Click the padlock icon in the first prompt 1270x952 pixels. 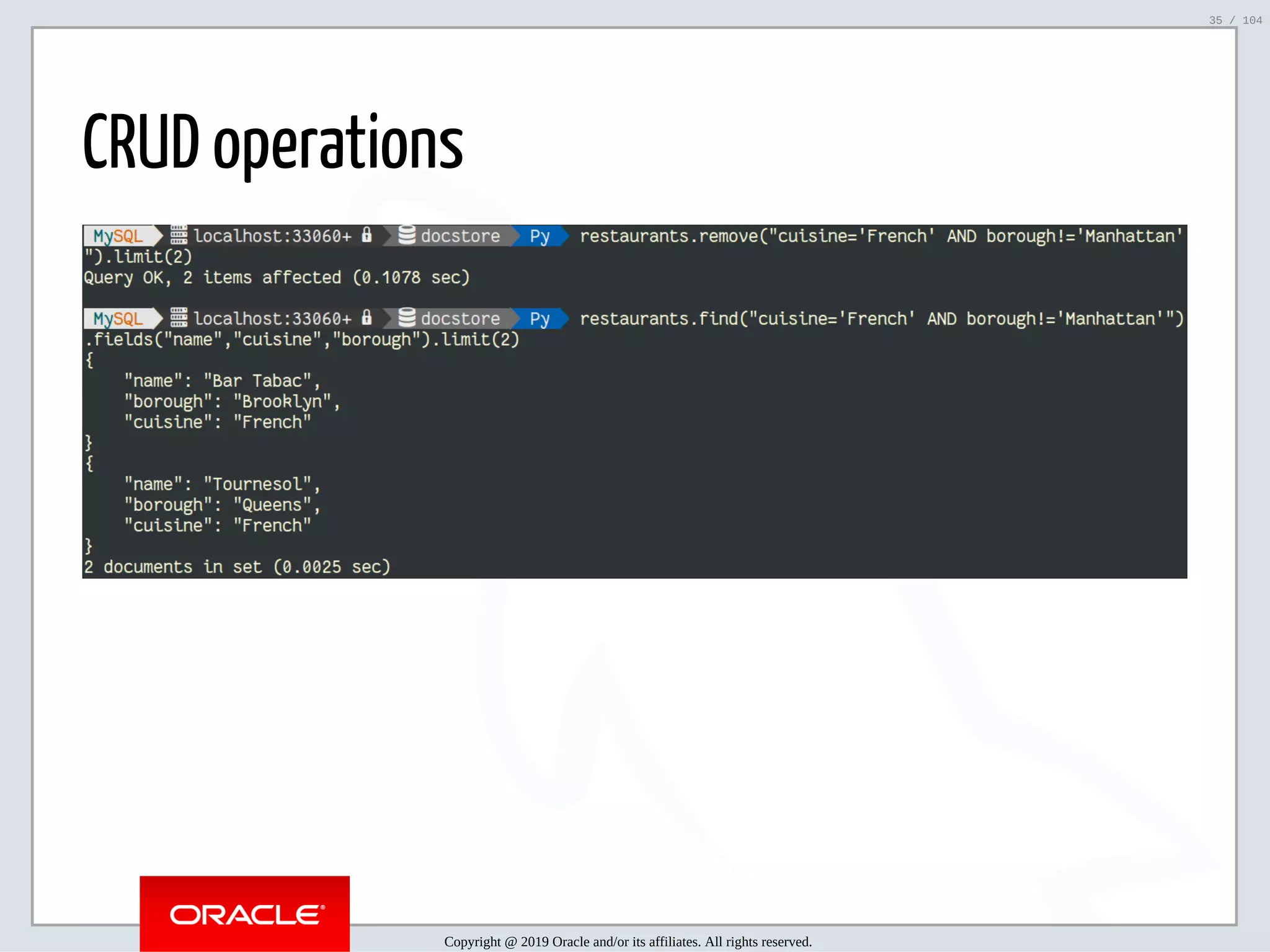366,235
